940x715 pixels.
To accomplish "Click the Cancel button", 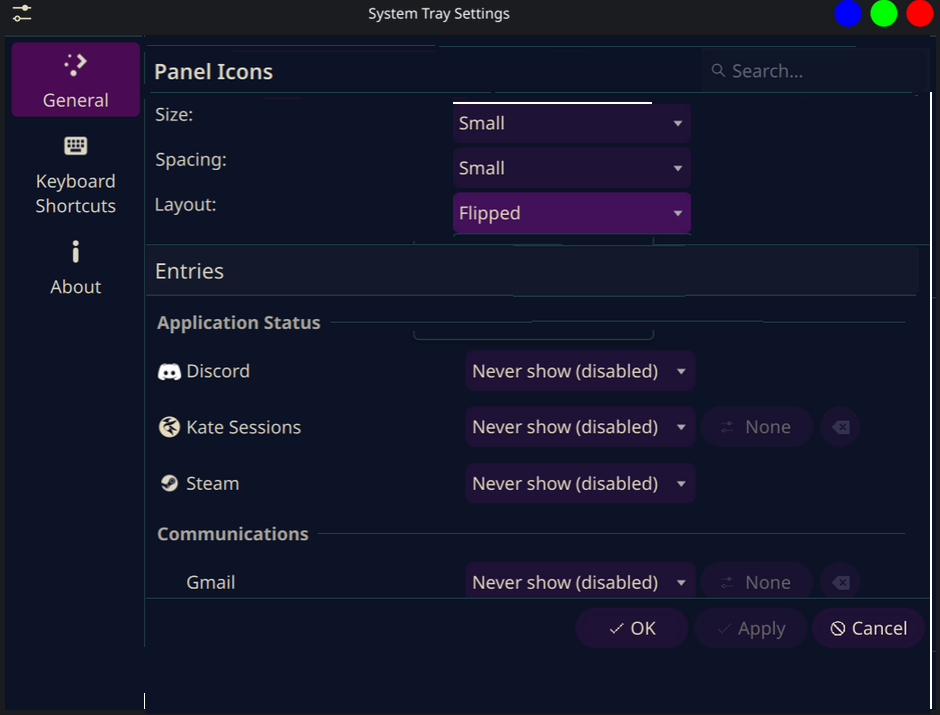I will pyautogui.click(x=868, y=629).
